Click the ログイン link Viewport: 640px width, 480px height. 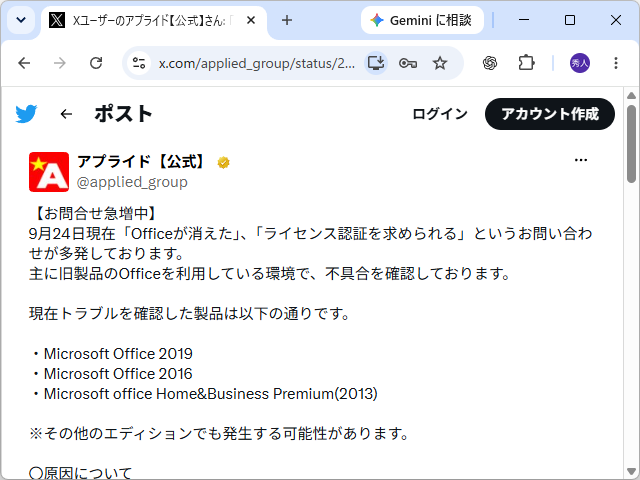tap(440, 114)
